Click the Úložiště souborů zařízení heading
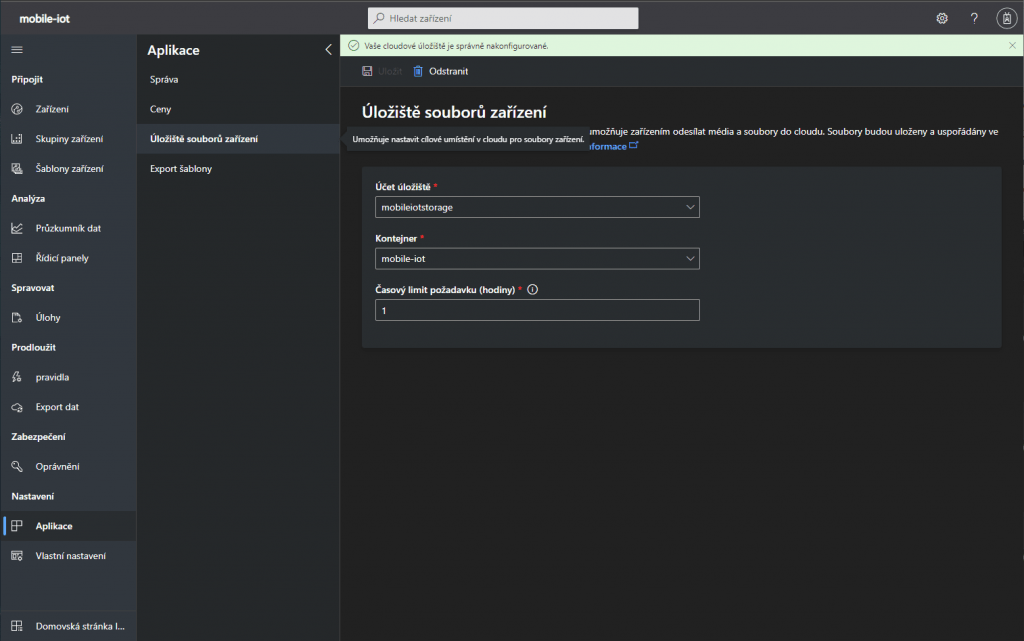This screenshot has width=1024, height=641. click(454, 112)
